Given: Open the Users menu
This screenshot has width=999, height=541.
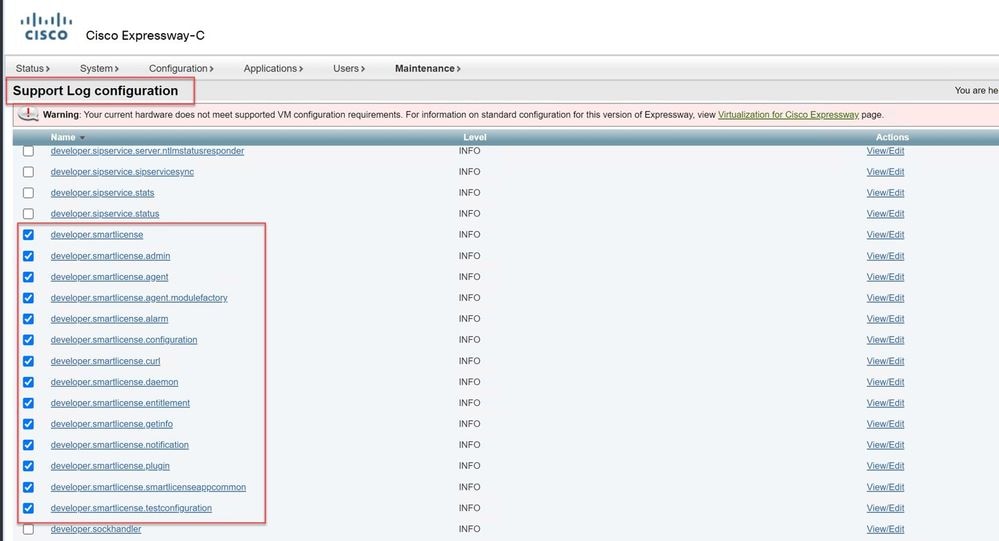Looking at the screenshot, I should click(x=349, y=68).
